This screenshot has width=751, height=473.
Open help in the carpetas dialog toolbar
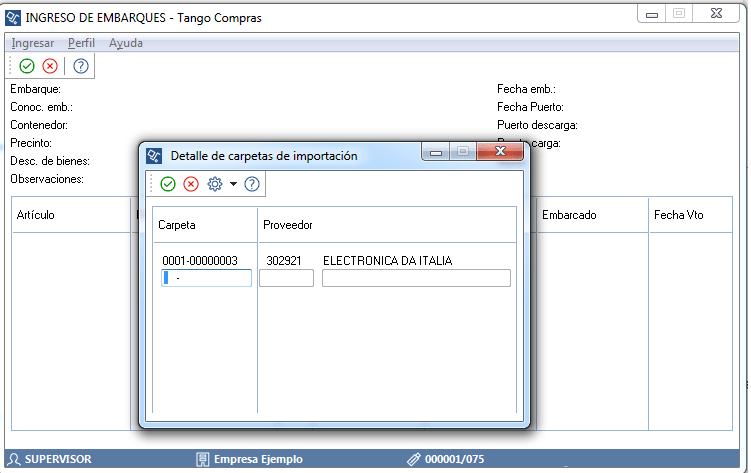click(252, 184)
